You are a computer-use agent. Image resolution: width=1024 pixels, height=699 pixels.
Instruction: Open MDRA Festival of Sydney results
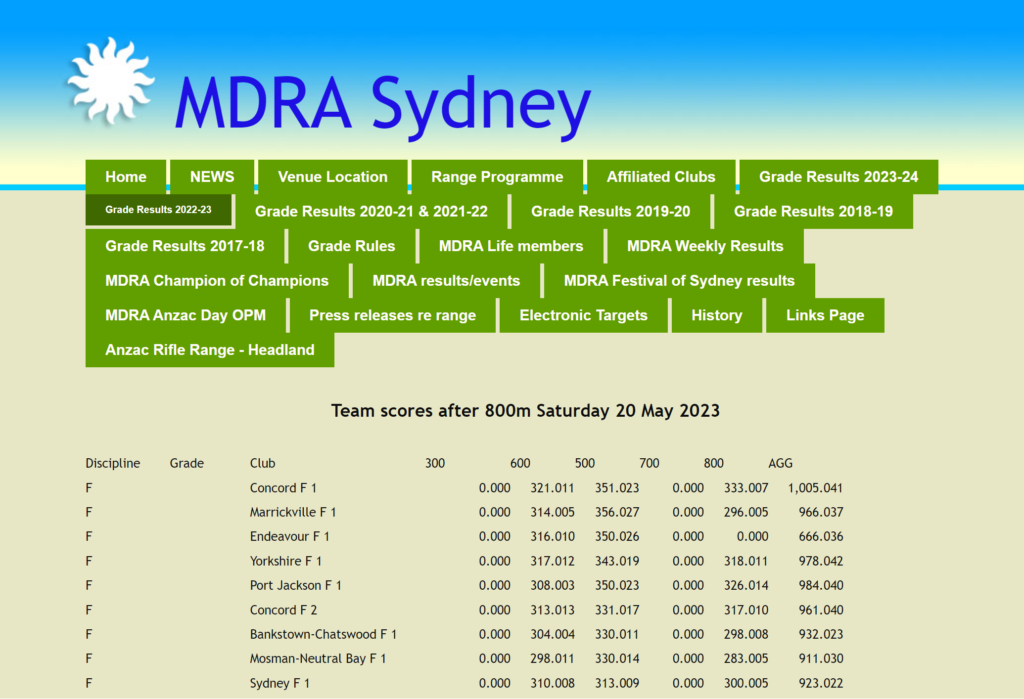click(x=679, y=281)
